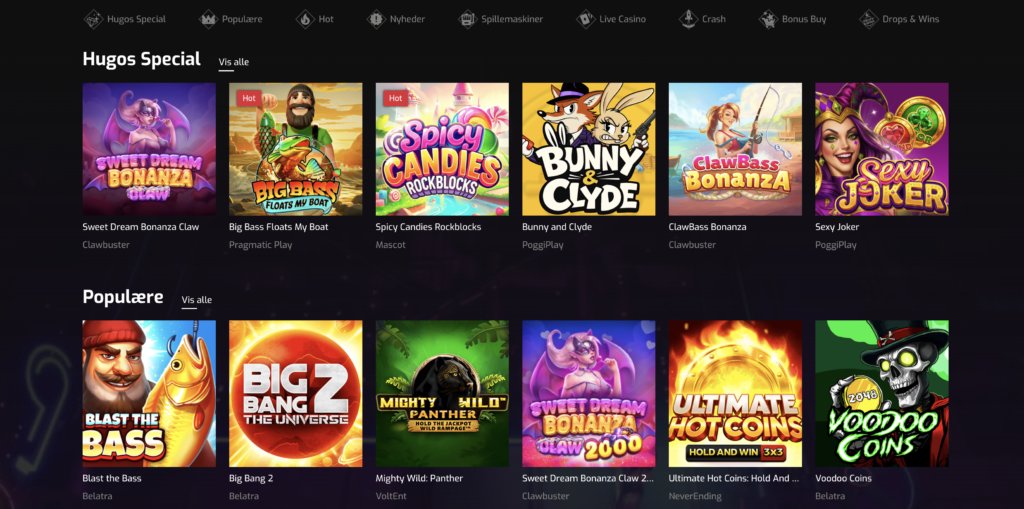Screen dimensions: 1024x509
Task: Click provider 'Clawbuster' under ClawBass Bonanza
Action: pyautogui.click(x=692, y=245)
